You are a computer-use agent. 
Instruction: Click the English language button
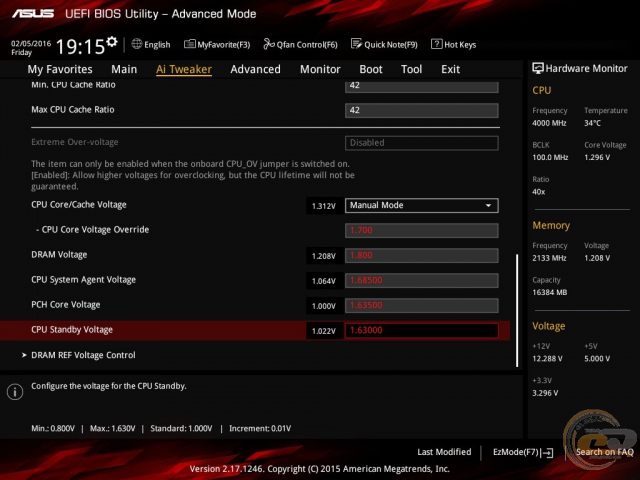pyautogui.click(x=157, y=44)
